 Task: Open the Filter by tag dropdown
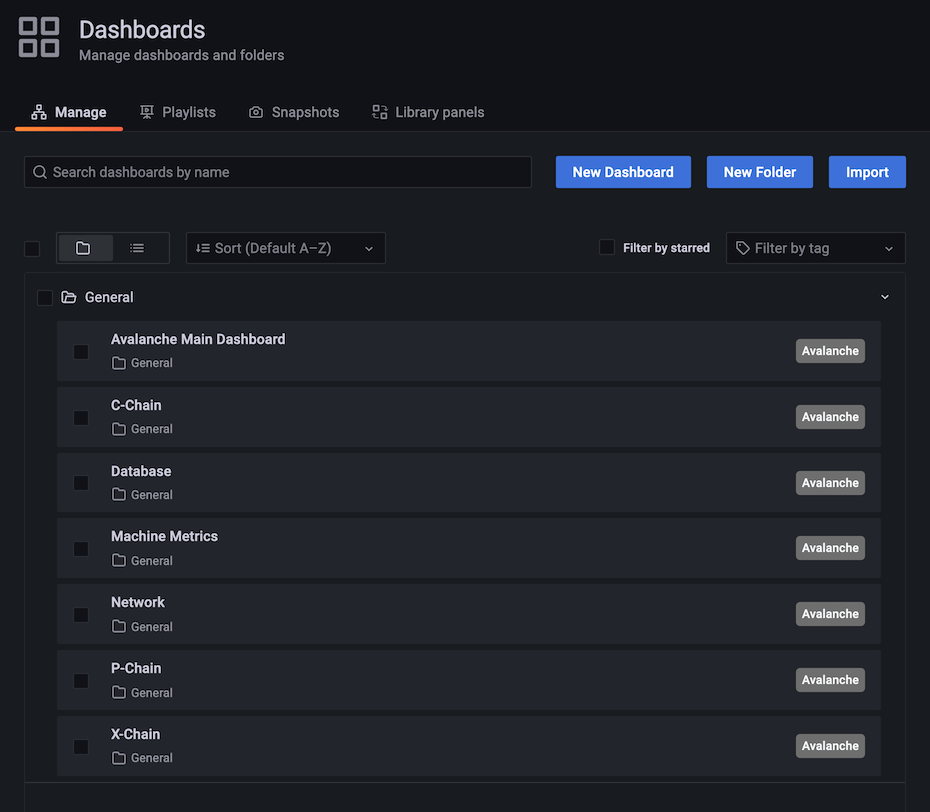point(815,247)
